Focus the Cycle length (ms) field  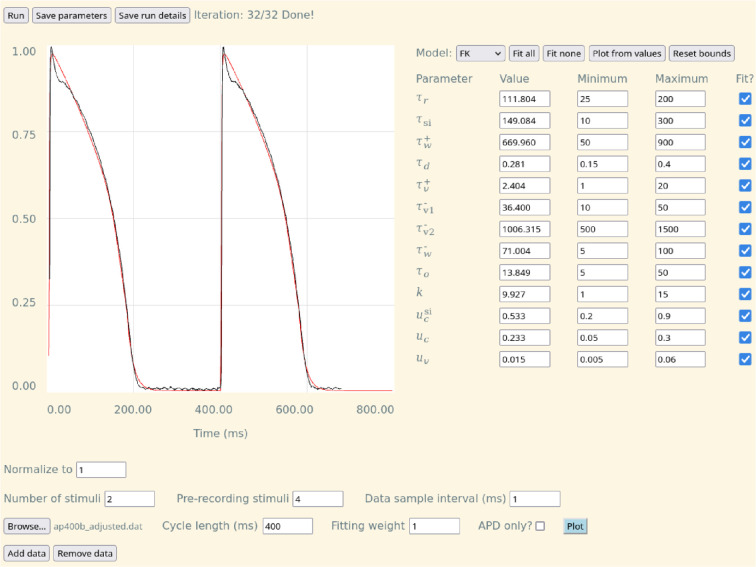[287, 526]
